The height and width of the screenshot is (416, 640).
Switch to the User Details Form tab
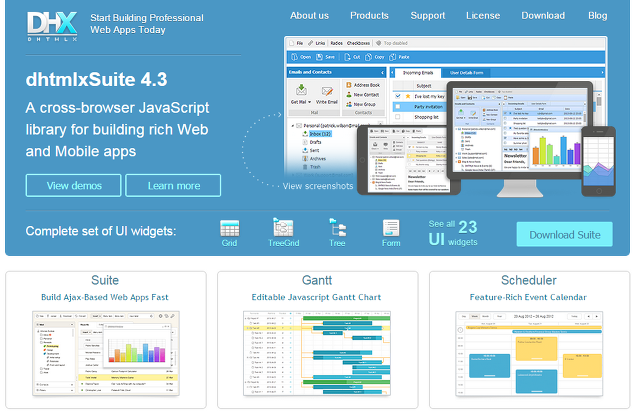coord(466,73)
